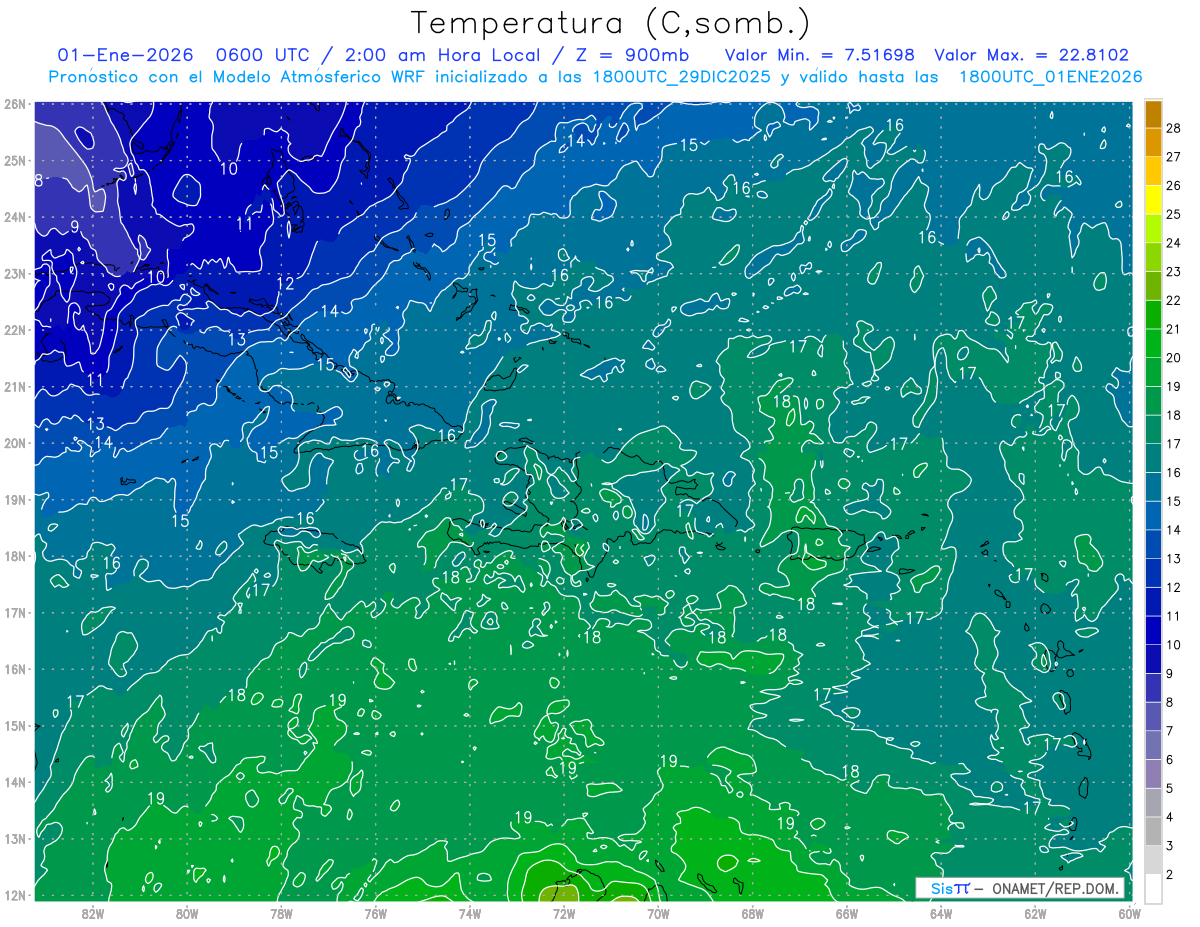Screen dimensions: 1200x927
Task: Click the yellow swatch between 25 and 26
Action: tap(1153, 199)
